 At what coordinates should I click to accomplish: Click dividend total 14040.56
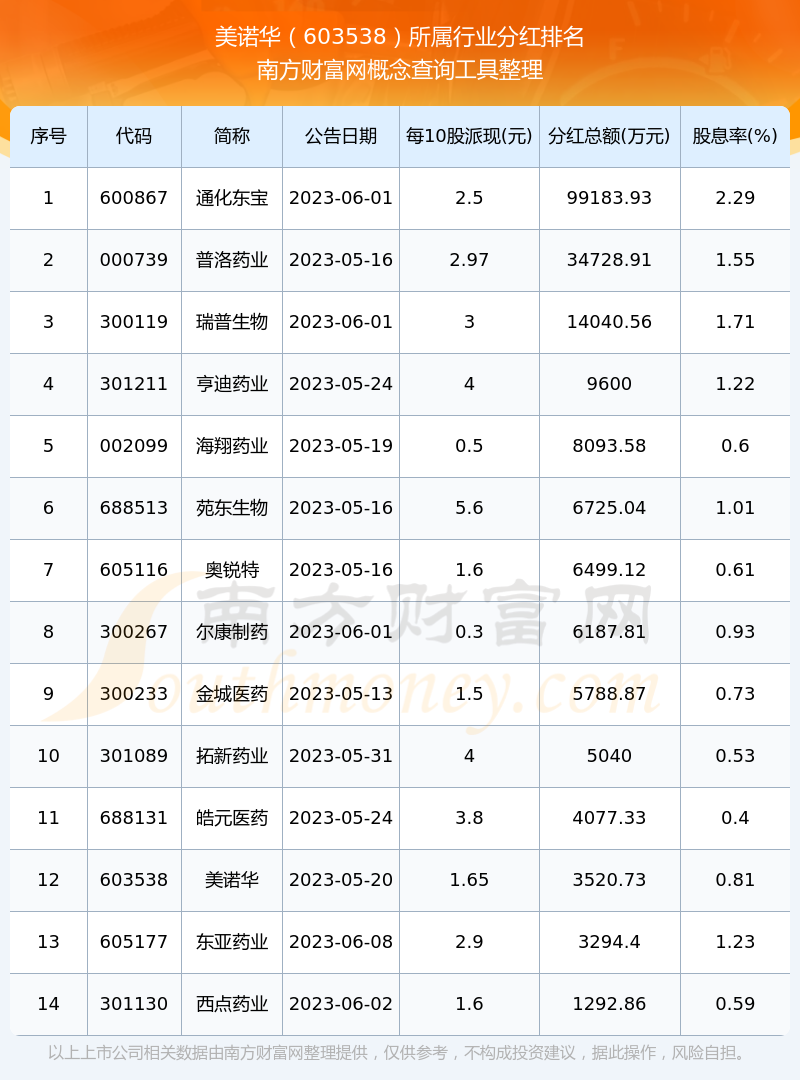click(609, 322)
